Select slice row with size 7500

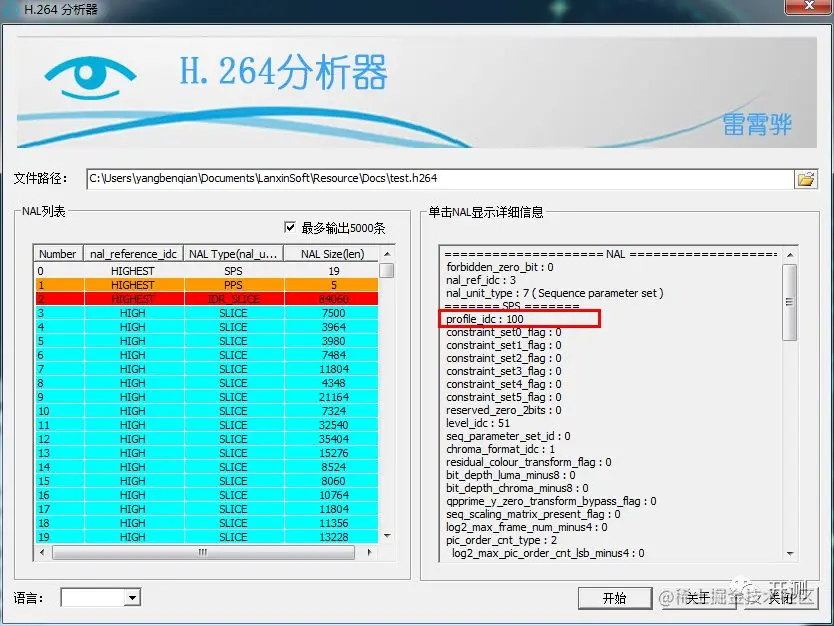coord(207,313)
